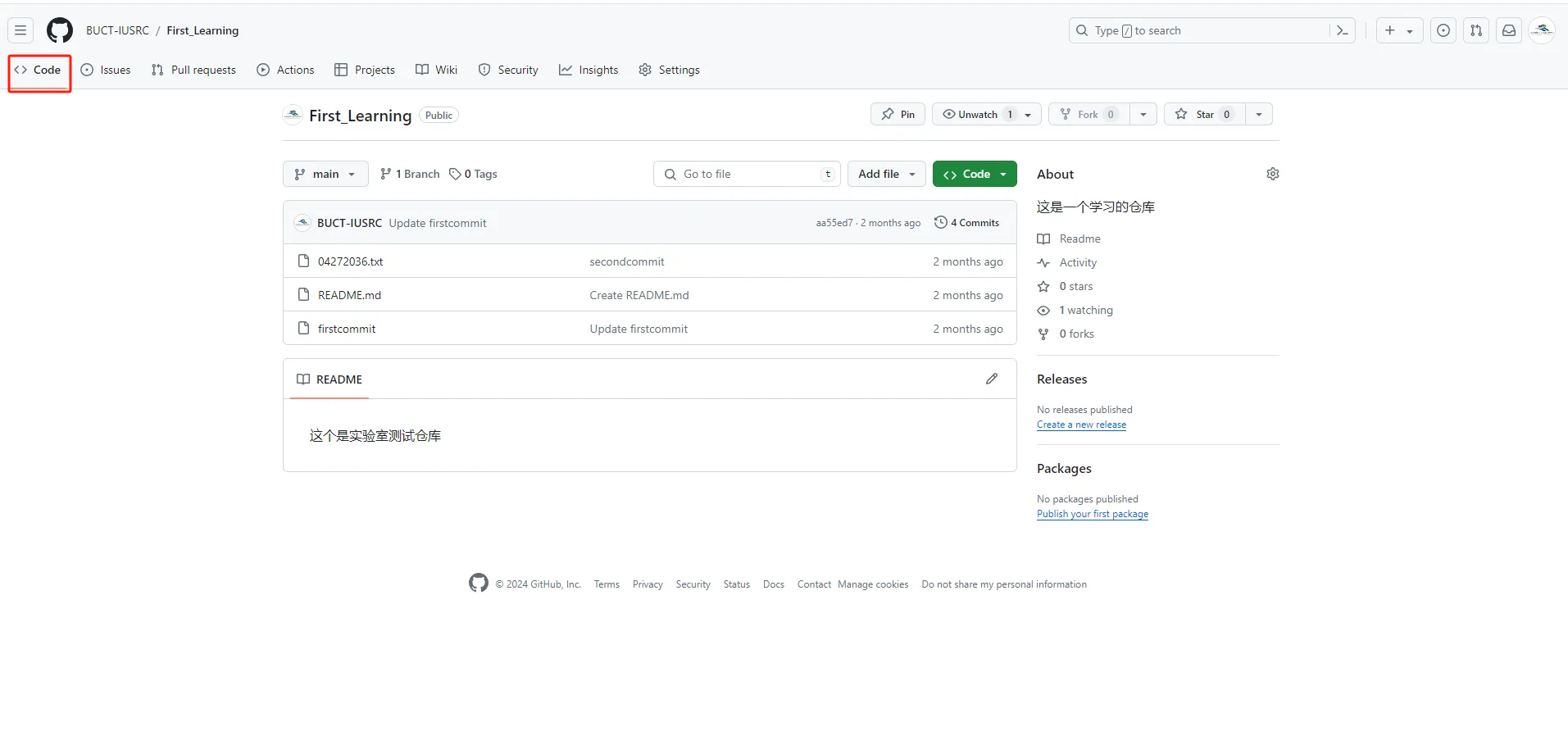Image resolution: width=1568 pixels, height=736 pixels.
Task: Edit repository About with gear icon
Action: (x=1273, y=174)
